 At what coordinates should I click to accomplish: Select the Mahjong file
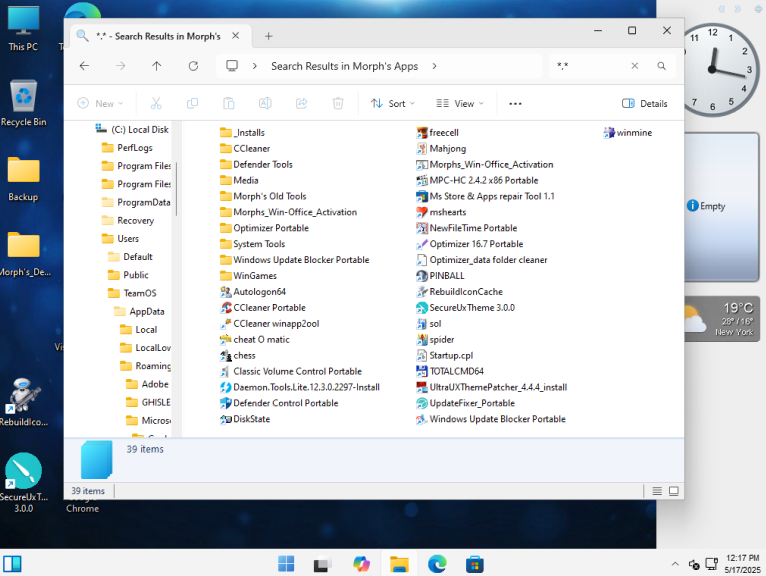(x=441, y=149)
